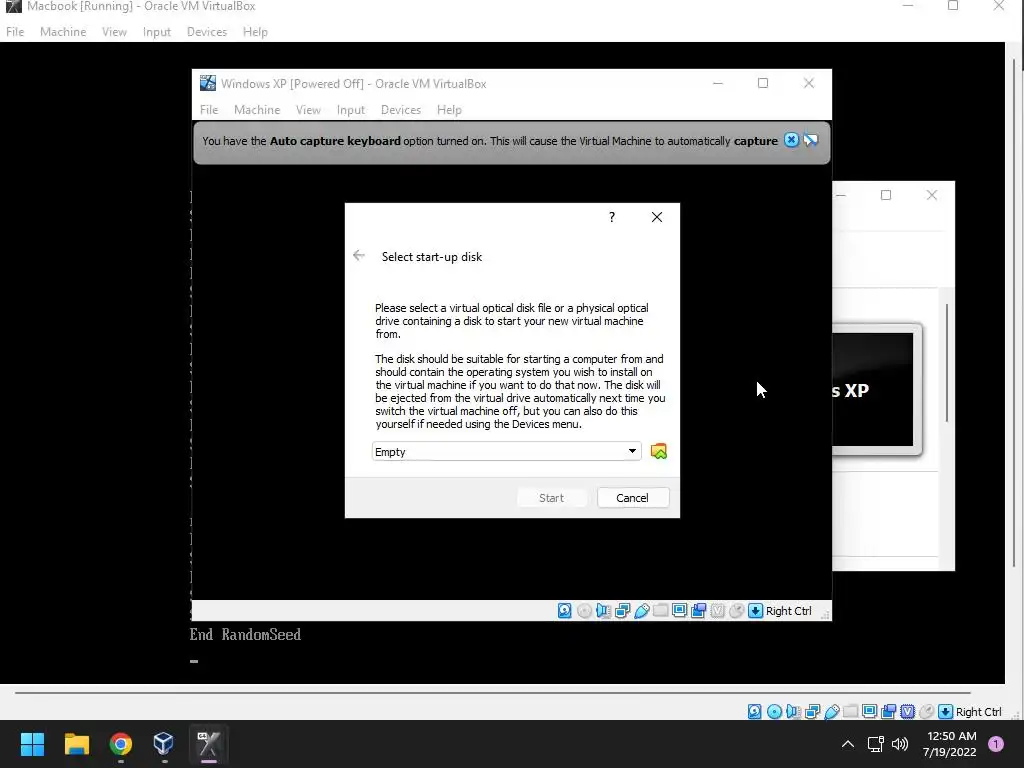Screen dimensions: 1024x768
Task: Click display indicator in Macbook status bar
Action: (869, 711)
